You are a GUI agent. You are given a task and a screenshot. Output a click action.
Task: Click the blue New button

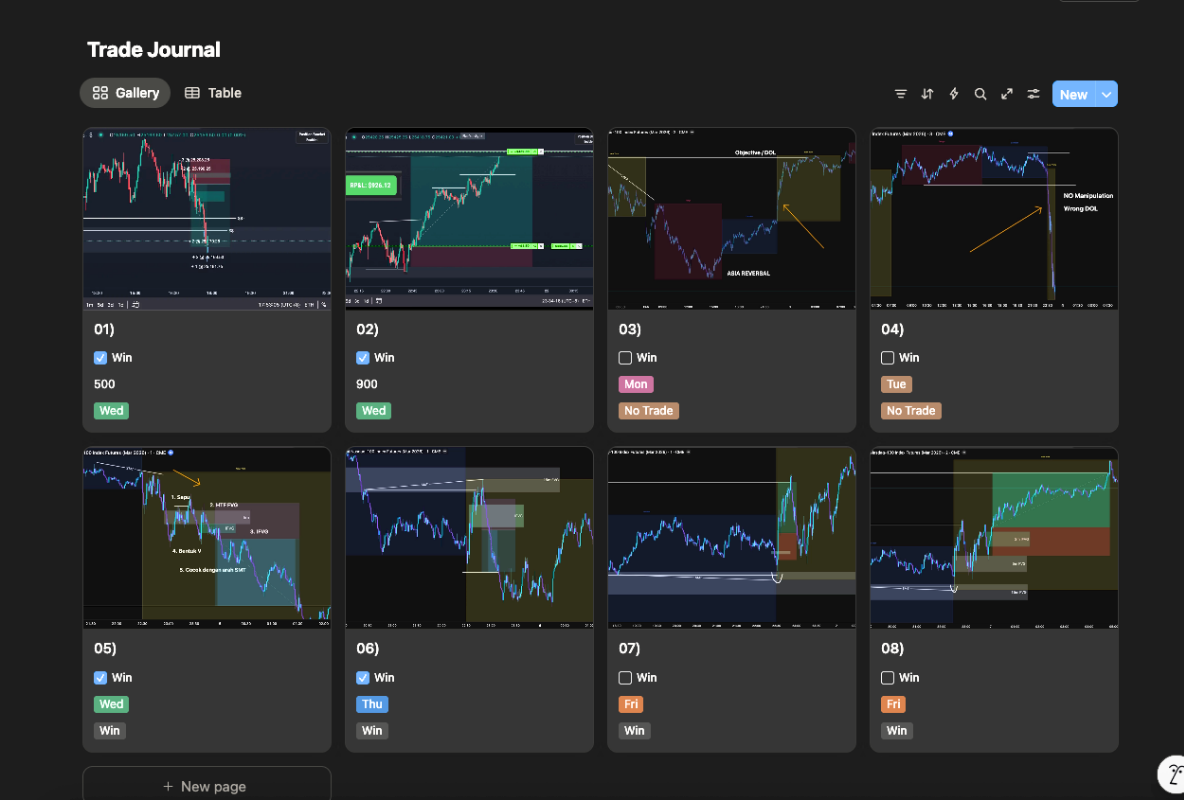coord(1073,94)
